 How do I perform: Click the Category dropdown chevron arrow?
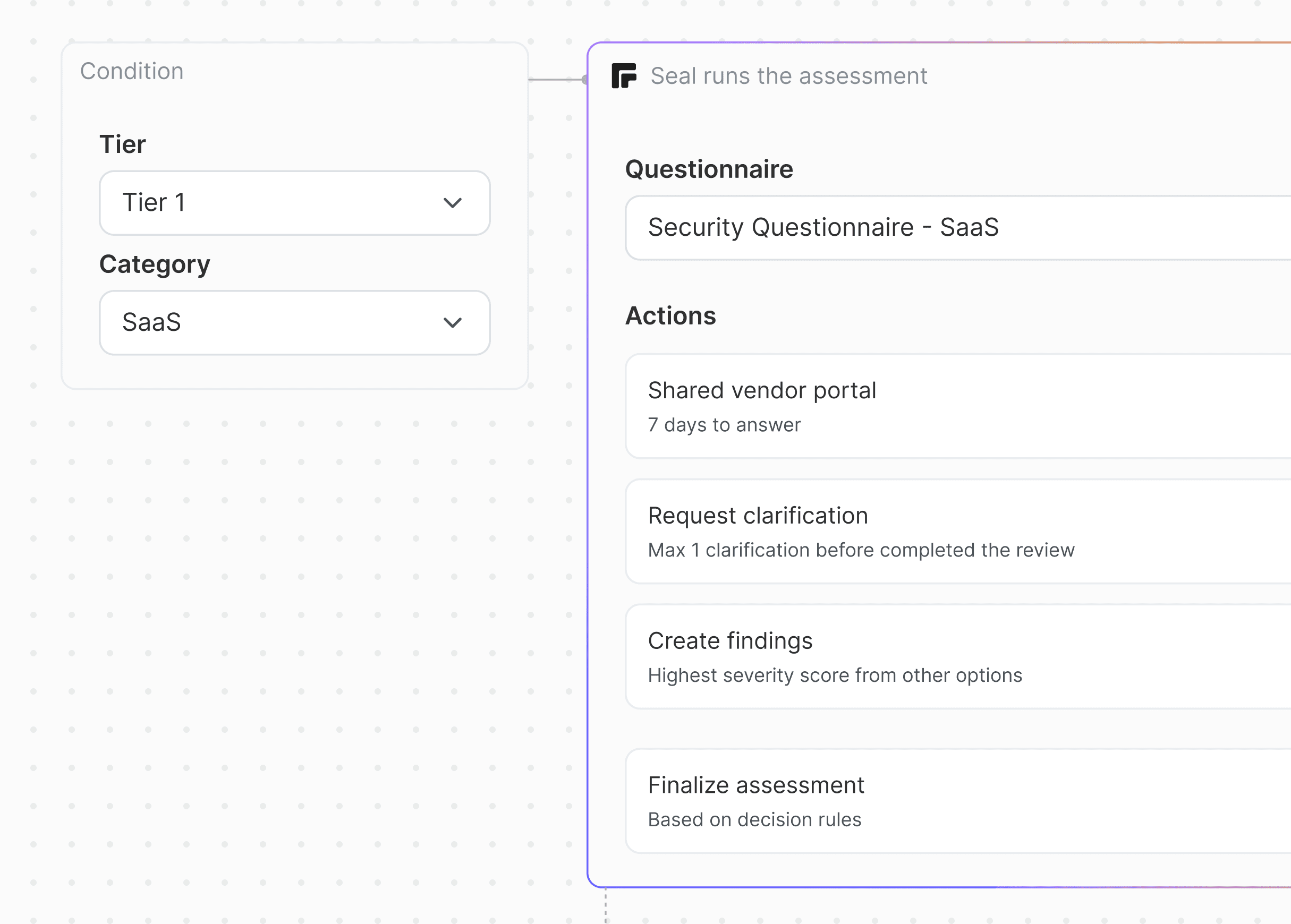click(x=452, y=323)
